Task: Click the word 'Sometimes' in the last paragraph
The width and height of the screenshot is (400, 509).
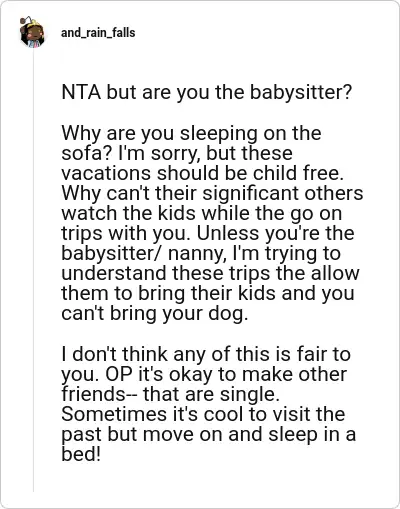Action: pos(114,414)
